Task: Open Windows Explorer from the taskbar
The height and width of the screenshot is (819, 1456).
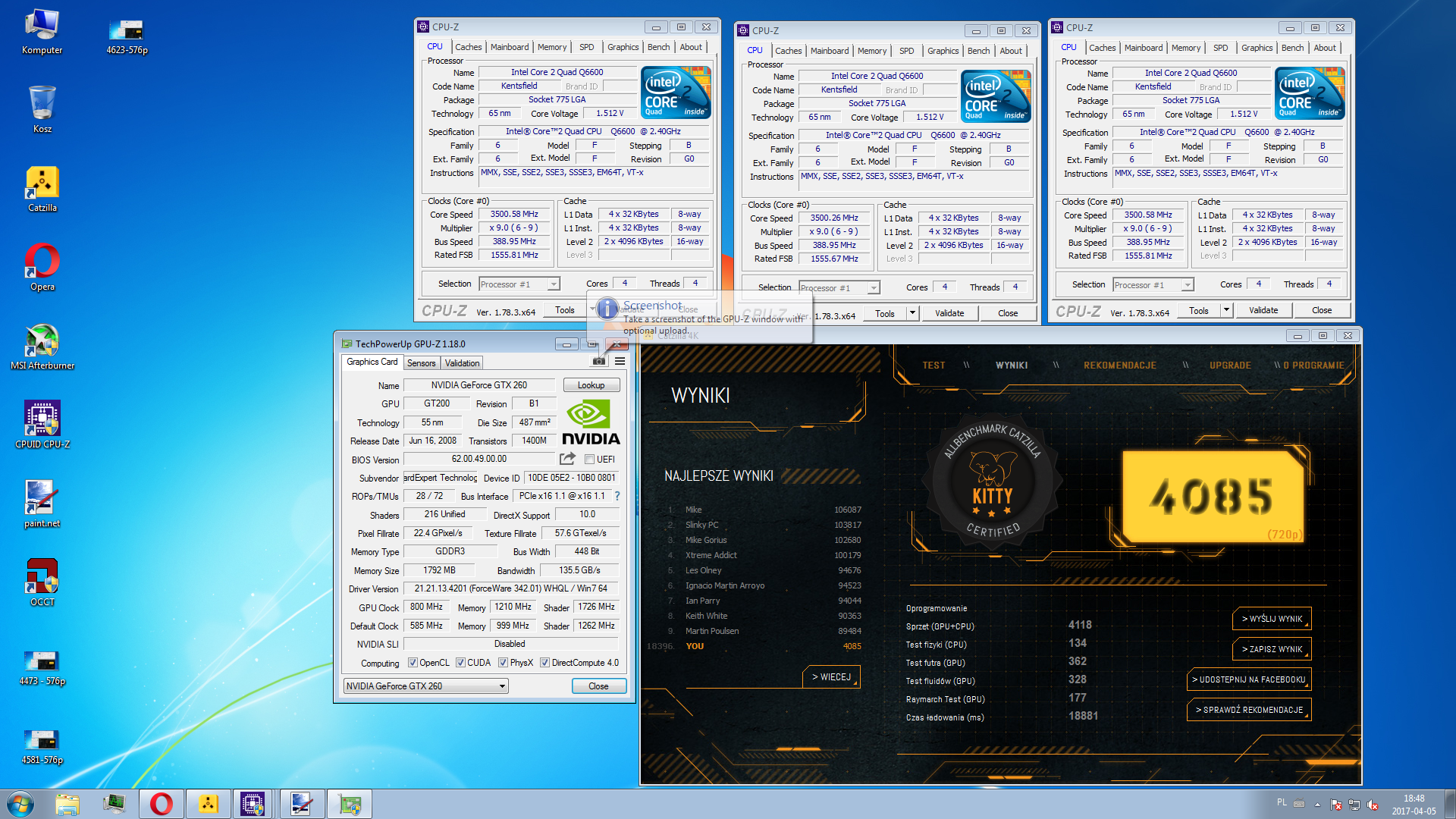Action: click(67, 804)
